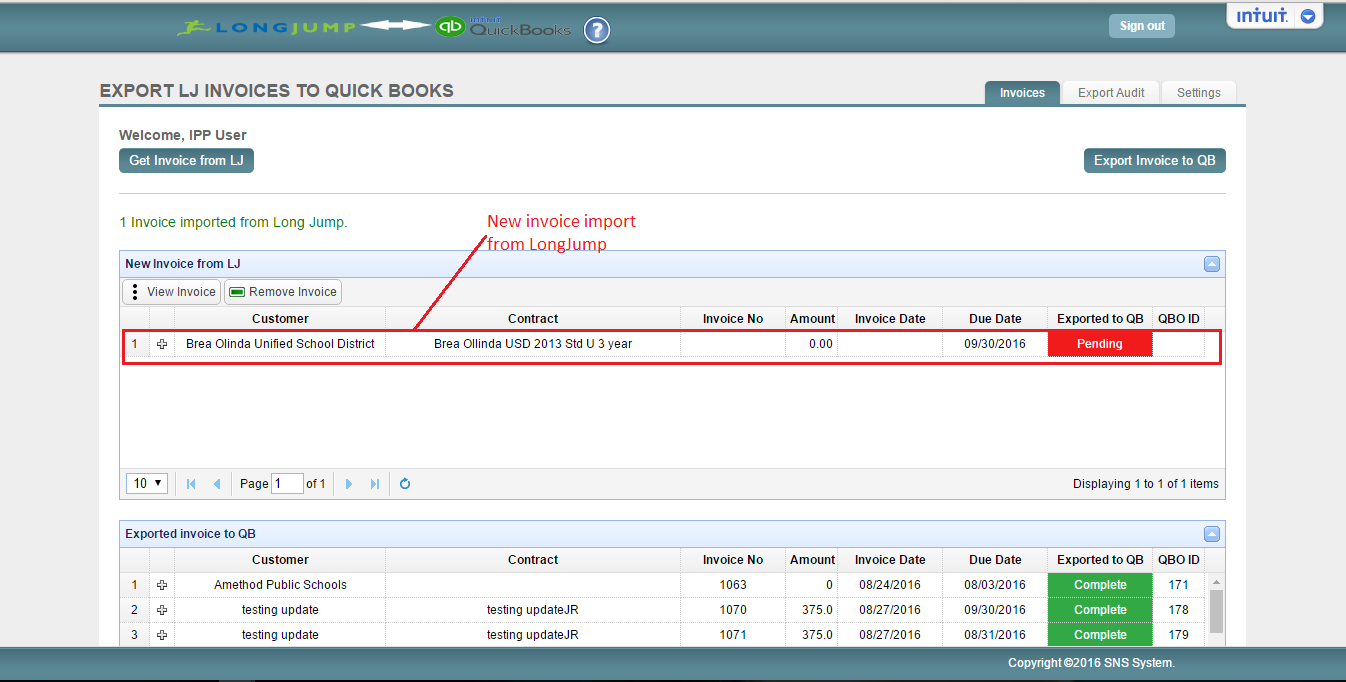Expand the Brea Olinda invoice row
Viewport: 1346px width, 682px height.
click(x=162, y=344)
